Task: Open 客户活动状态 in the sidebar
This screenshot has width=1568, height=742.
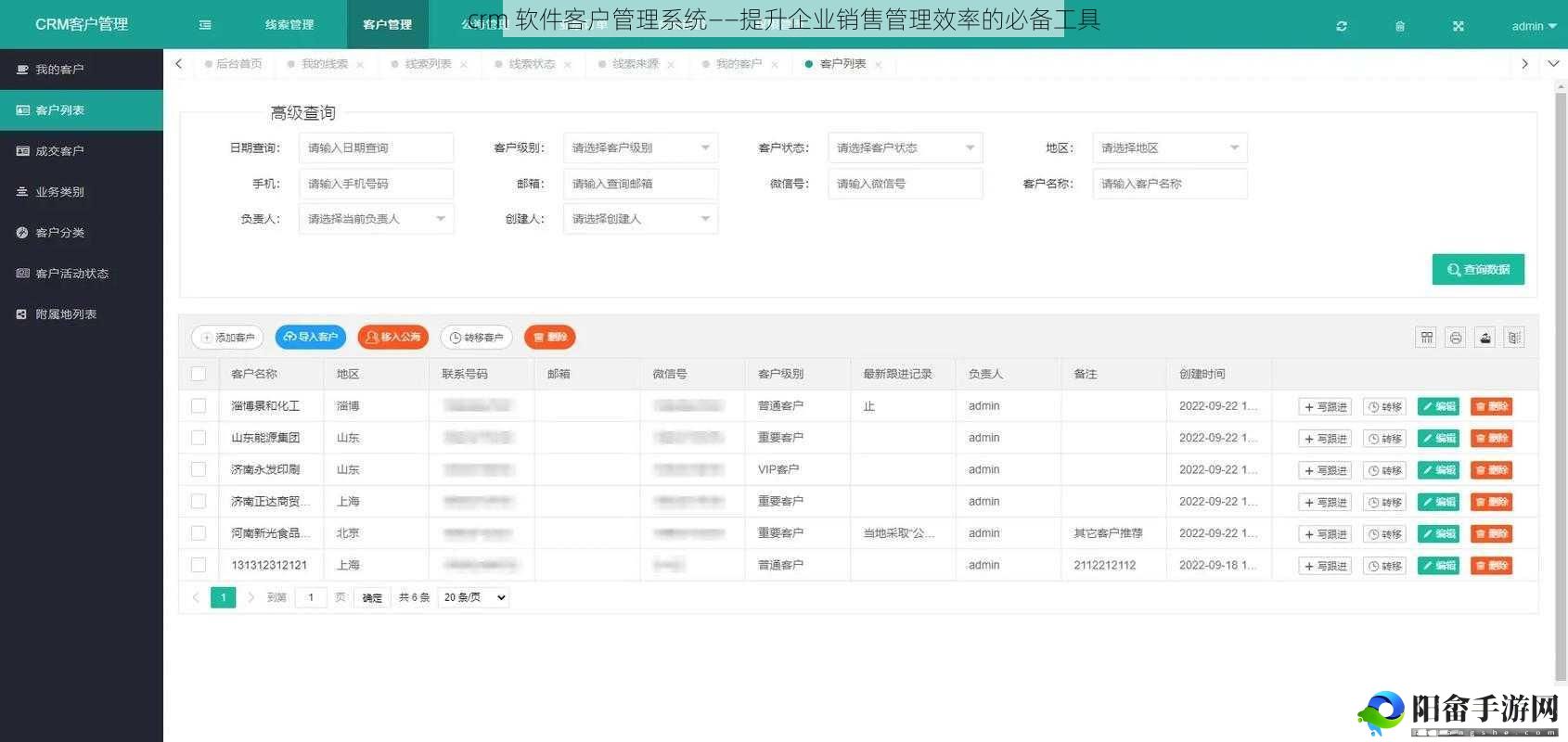Action: coord(82,274)
